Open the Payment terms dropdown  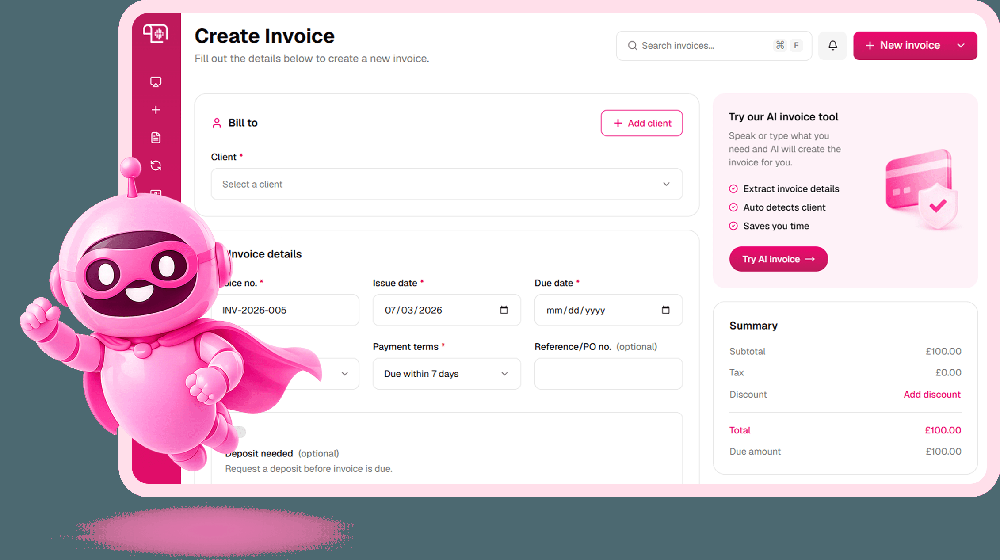[446, 374]
